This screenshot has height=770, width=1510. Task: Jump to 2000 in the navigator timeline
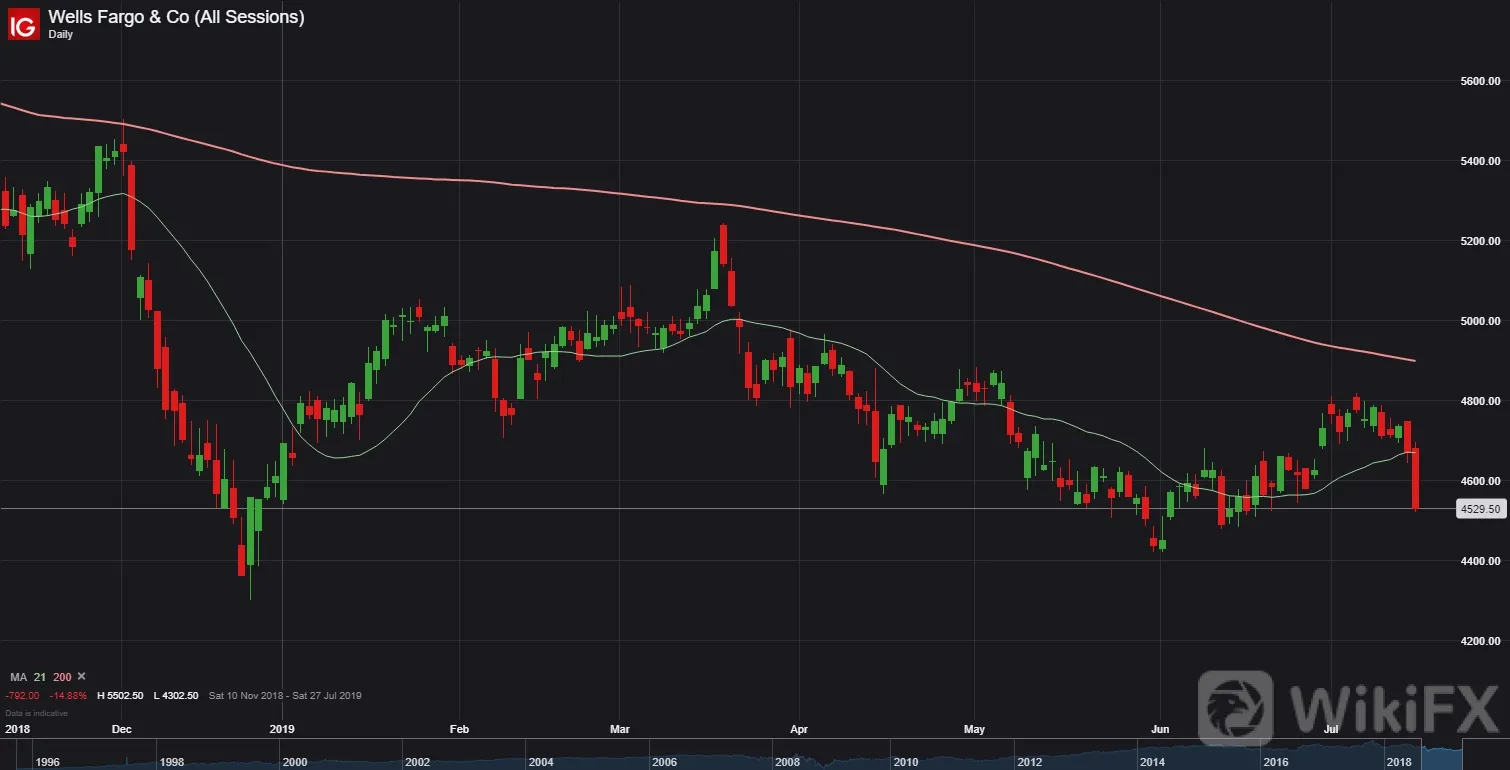click(294, 762)
